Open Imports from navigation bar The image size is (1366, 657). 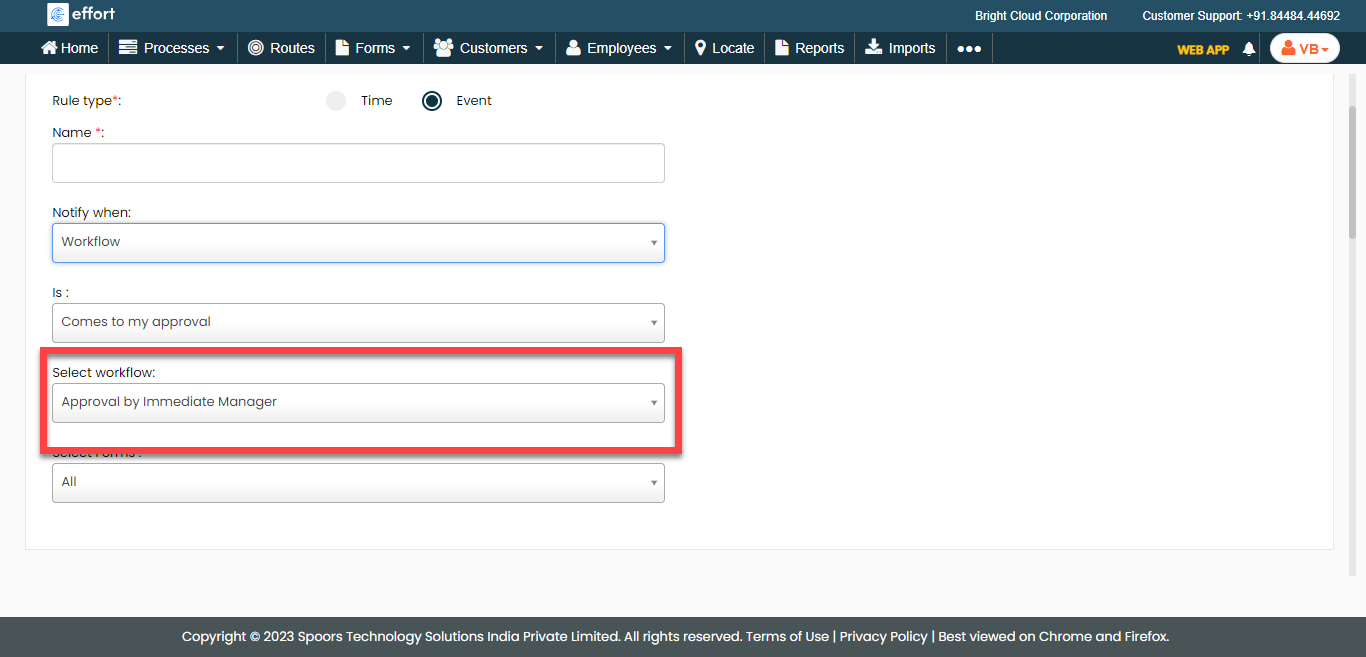coord(900,48)
